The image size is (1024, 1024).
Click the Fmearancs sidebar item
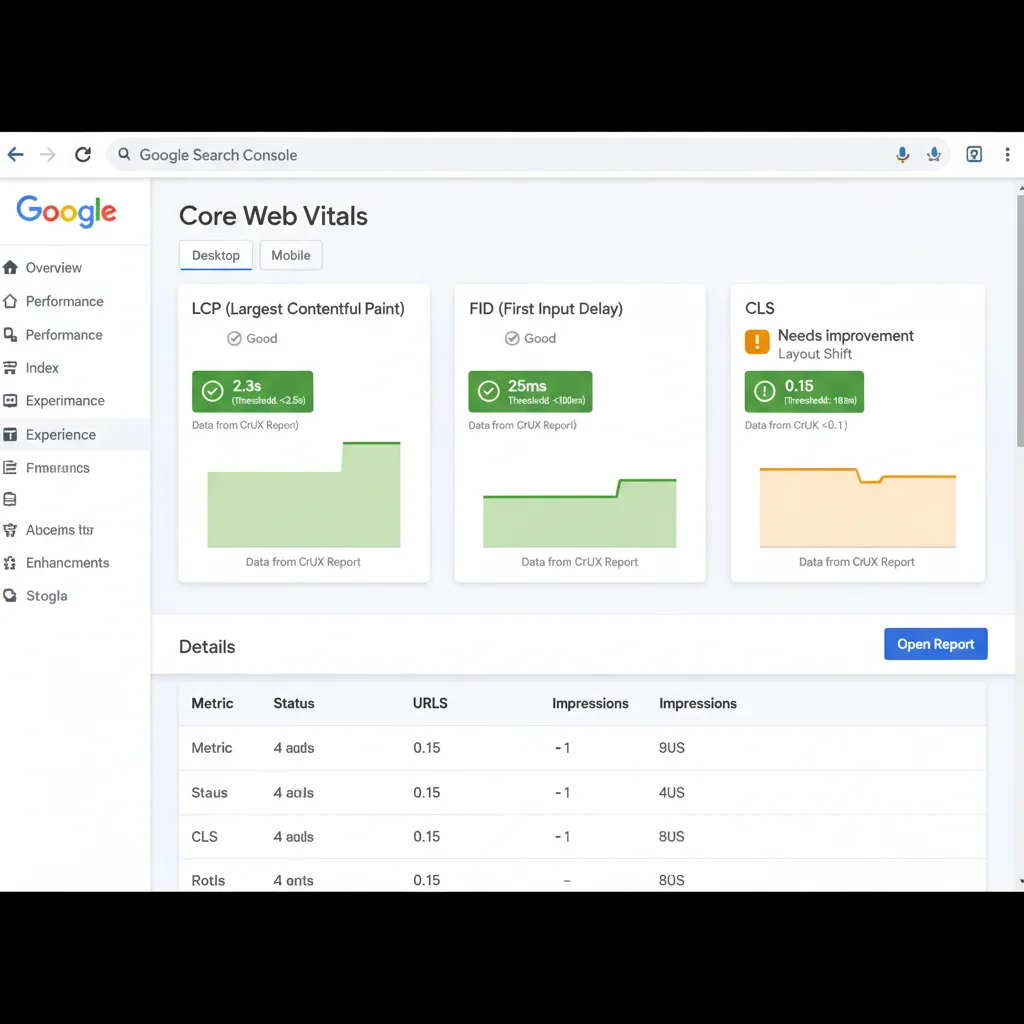click(57, 468)
